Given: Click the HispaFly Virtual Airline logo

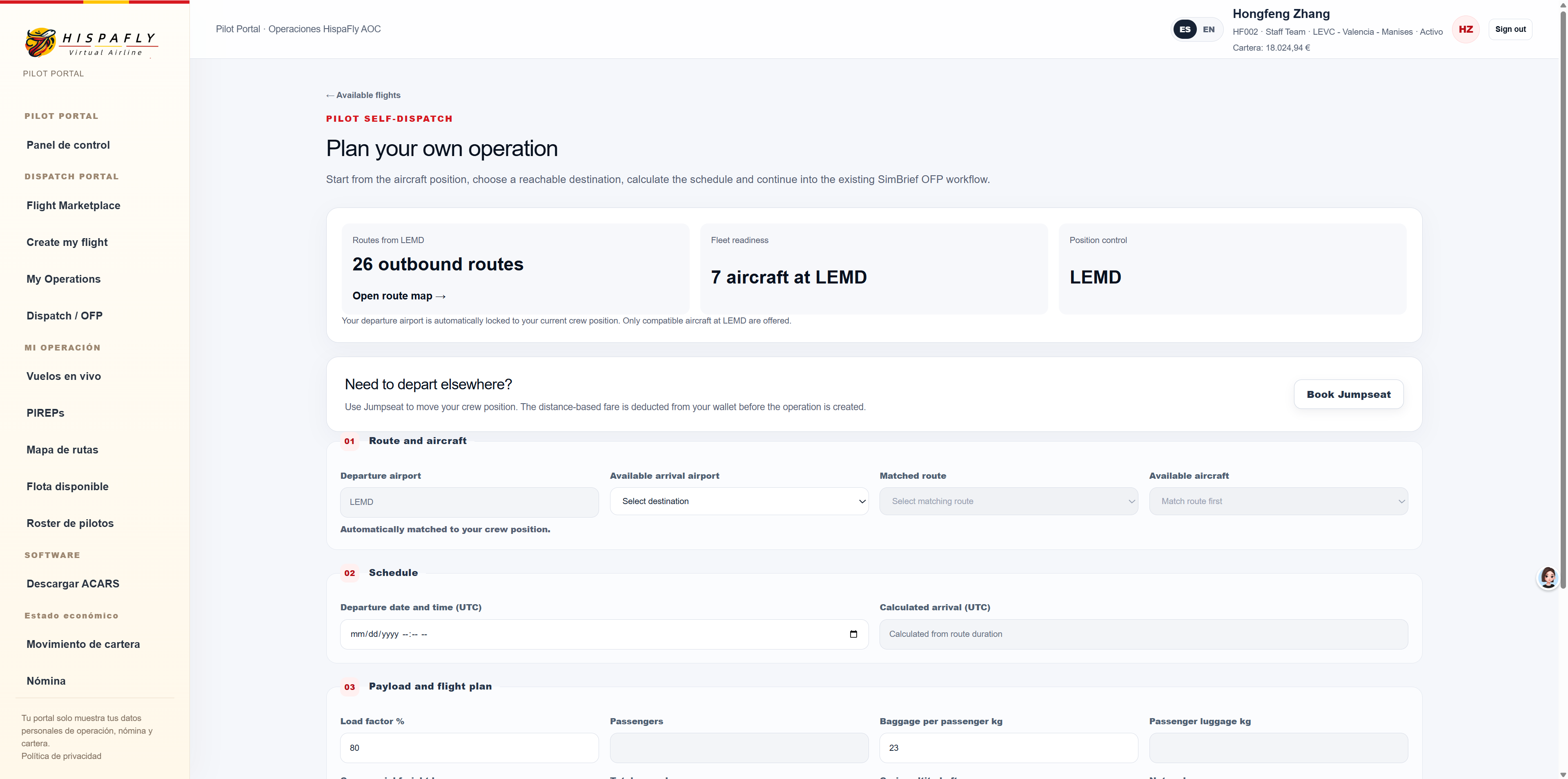Looking at the screenshot, I should (x=91, y=42).
